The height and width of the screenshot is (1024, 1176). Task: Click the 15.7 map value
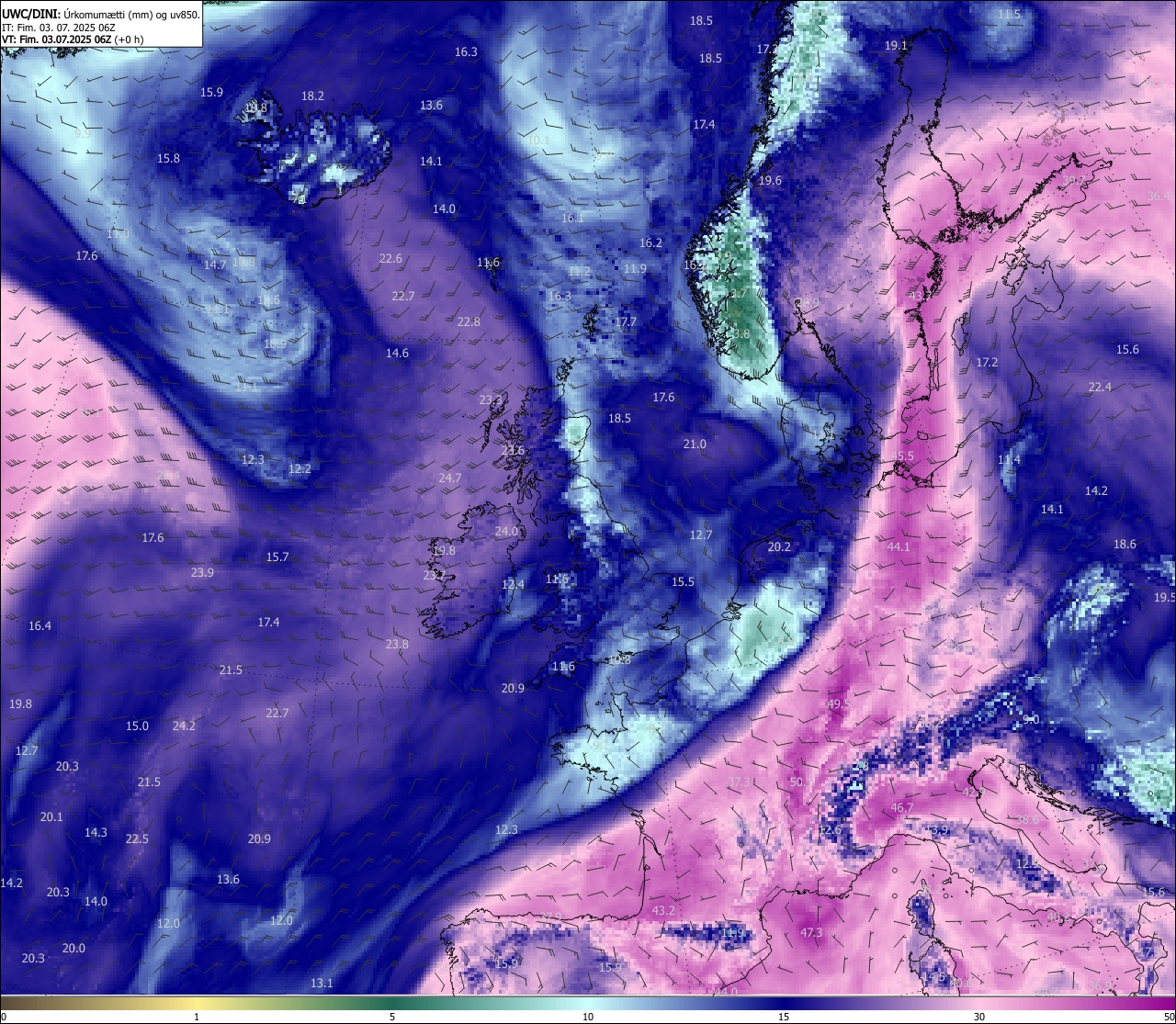tap(277, 557)
